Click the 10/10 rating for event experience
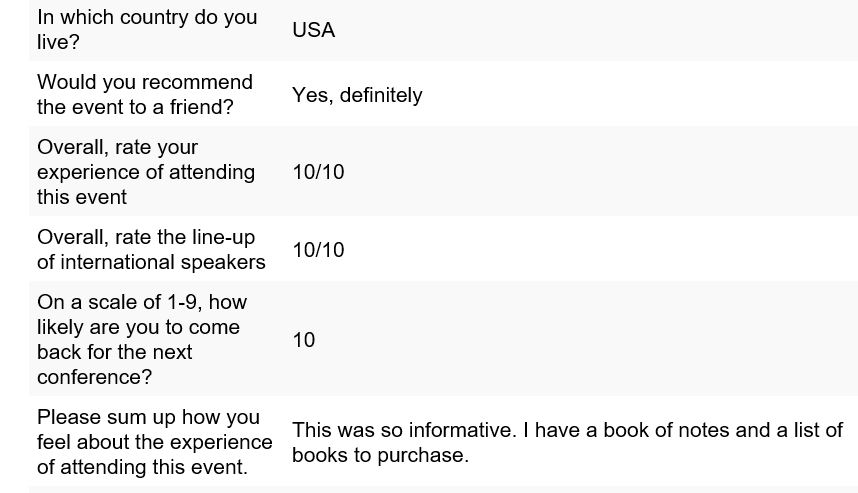Screen dimensions: 858x493 pos(318,172)
